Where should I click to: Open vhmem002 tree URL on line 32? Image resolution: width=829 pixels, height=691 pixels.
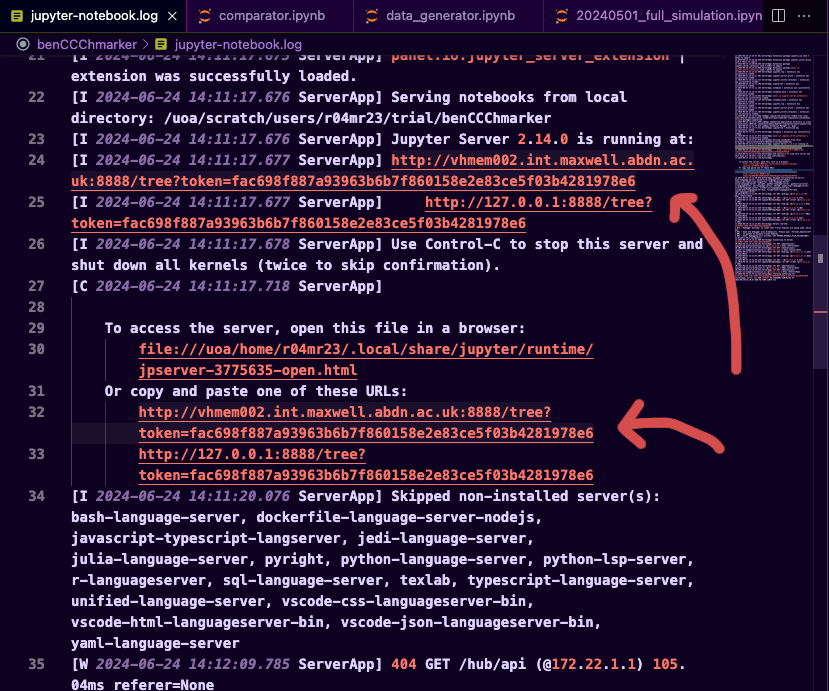(x=345, y=412)
